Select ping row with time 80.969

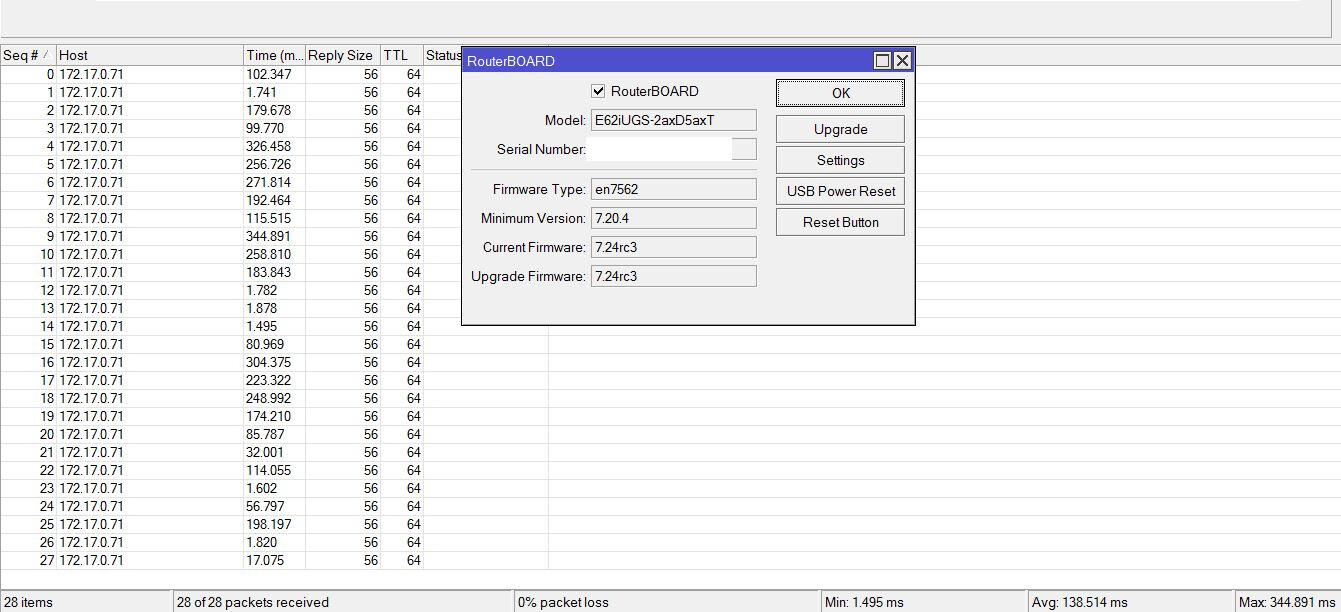click(274, 344)
